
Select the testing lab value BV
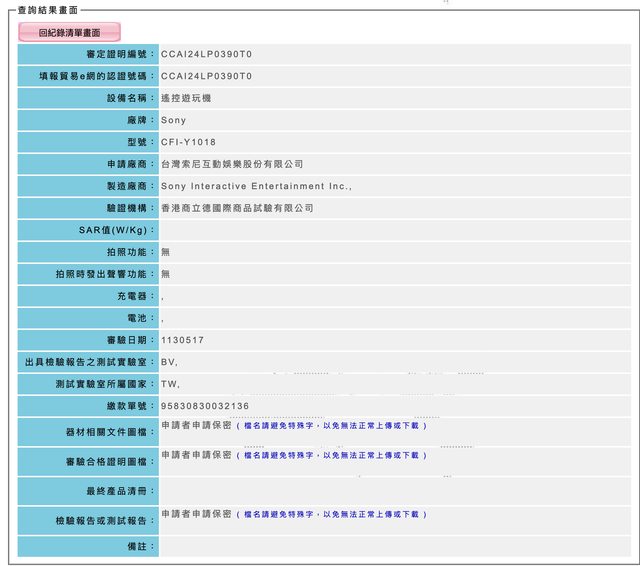coord(169,362)
